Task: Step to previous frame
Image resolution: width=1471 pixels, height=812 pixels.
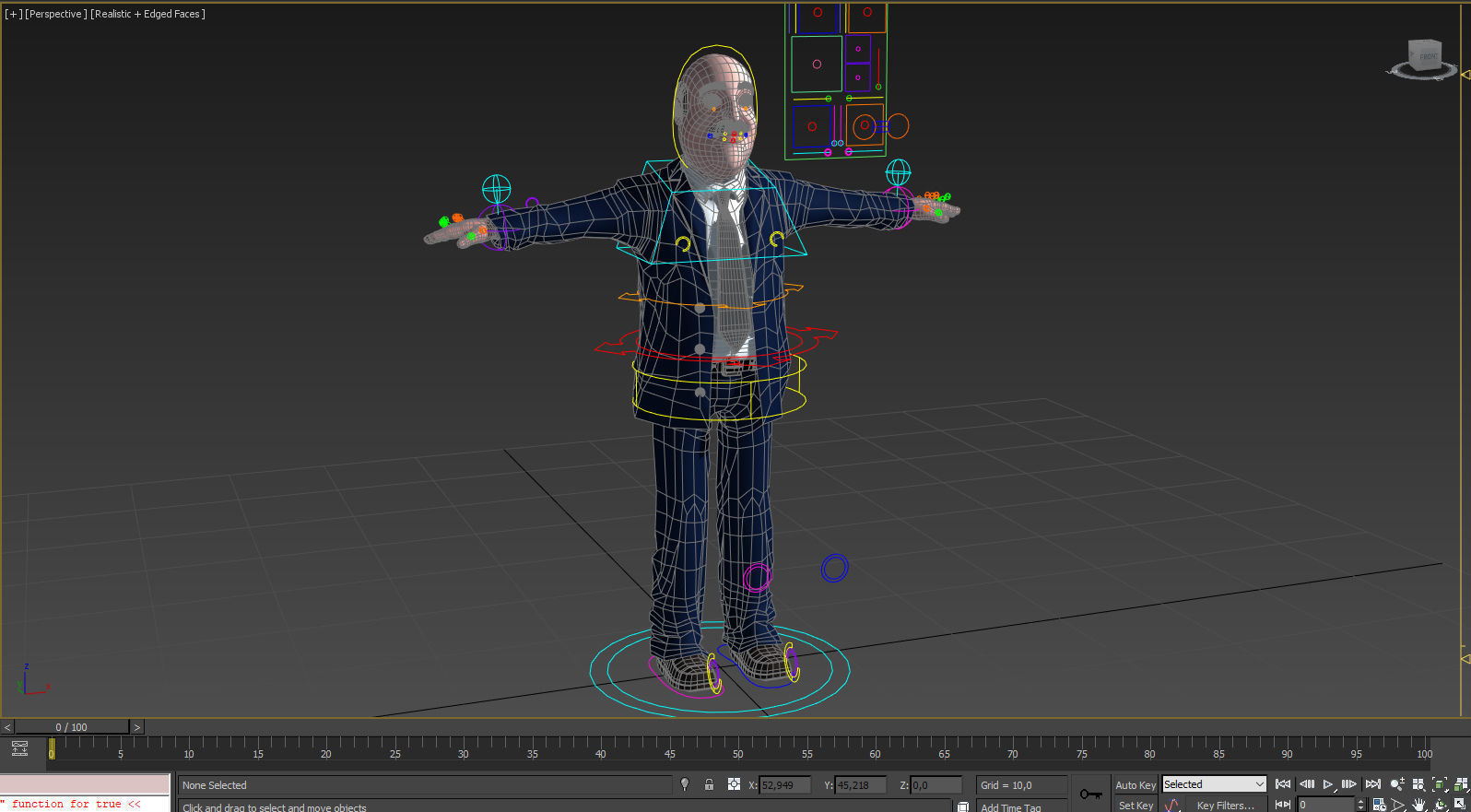Action: [x=1306, y=784]
